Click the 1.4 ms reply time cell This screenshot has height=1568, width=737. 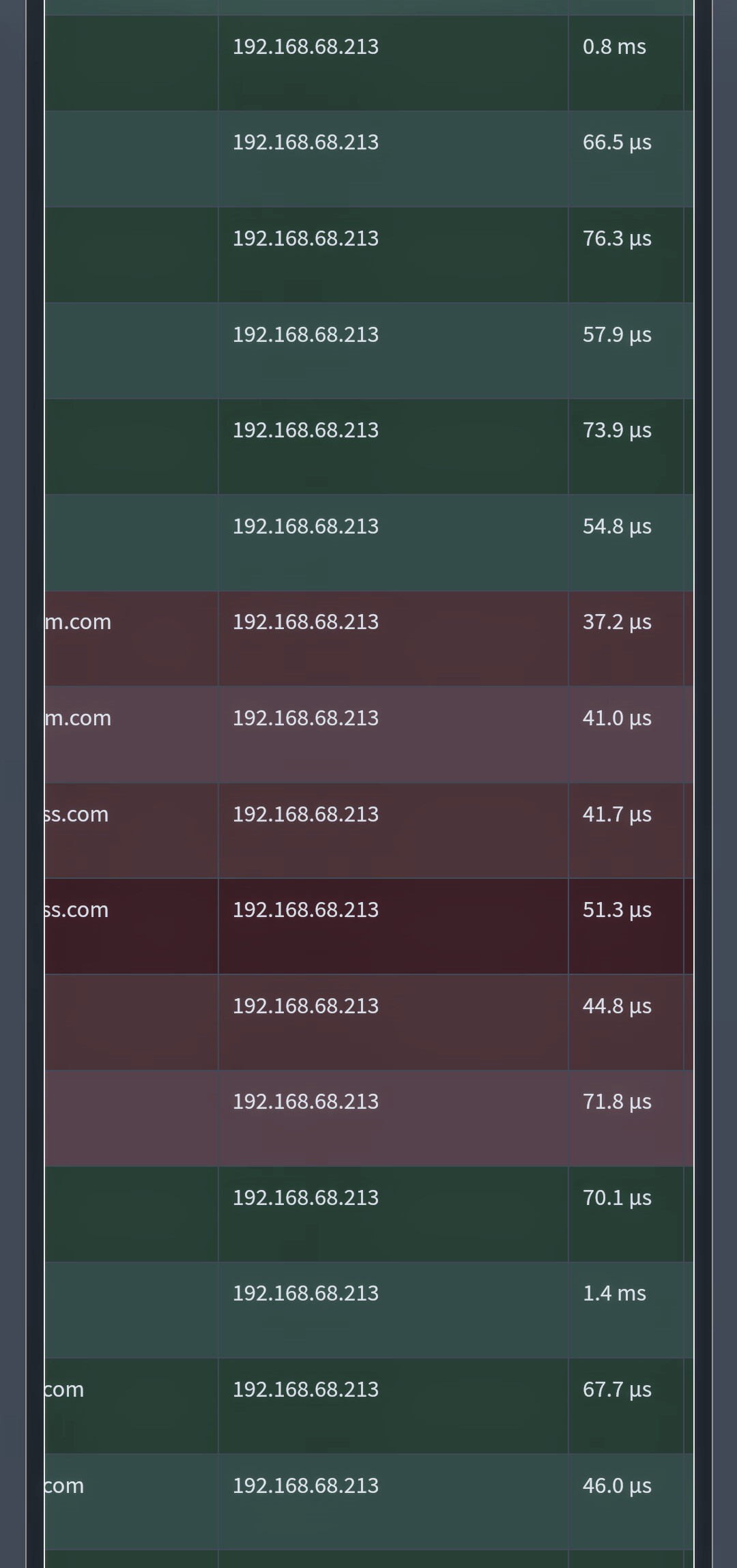tap(614, 1293)
